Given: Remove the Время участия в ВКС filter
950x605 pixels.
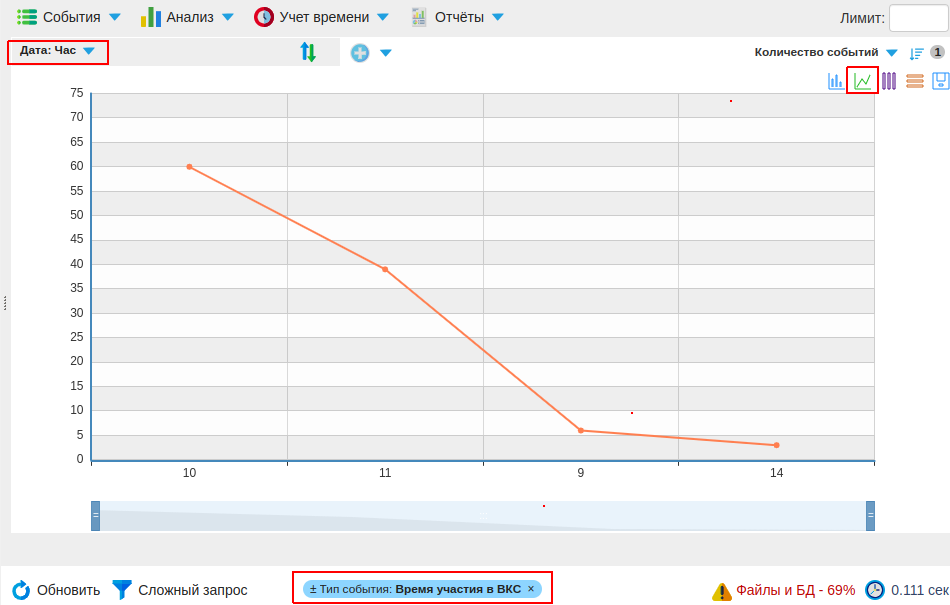Looking at the screenshot, I should click(x=531, y=589).
